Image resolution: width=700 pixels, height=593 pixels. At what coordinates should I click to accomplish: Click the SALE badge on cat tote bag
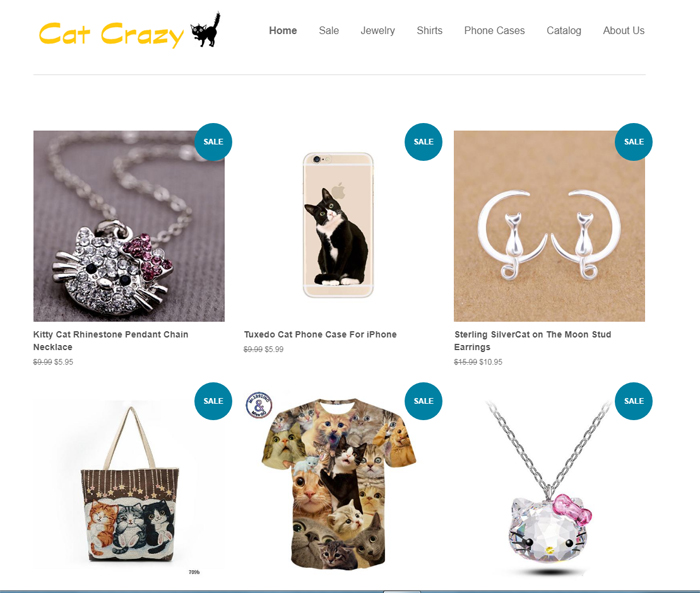point(213,401)
